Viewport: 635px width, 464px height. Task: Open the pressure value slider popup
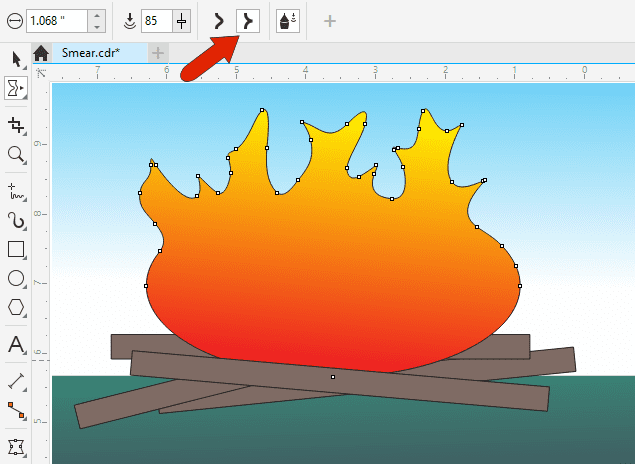pos(181,20)
